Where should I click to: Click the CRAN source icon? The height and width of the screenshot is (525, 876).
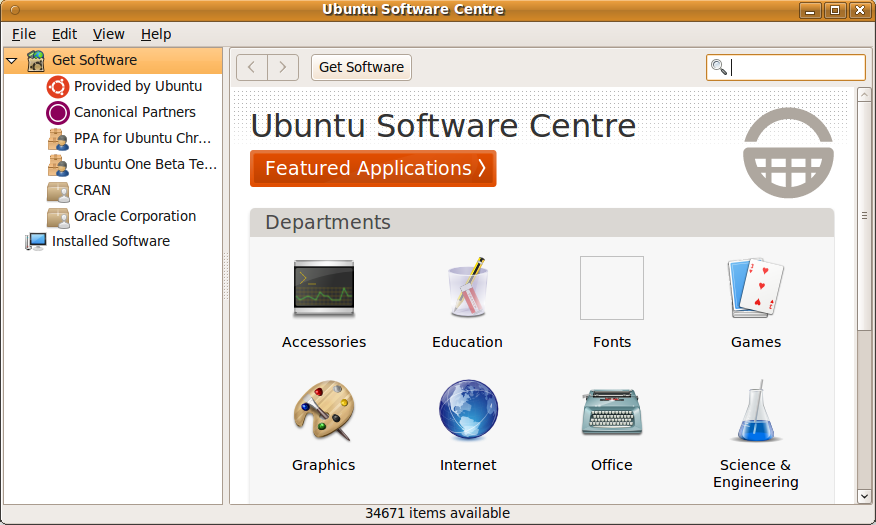[58, 190]
